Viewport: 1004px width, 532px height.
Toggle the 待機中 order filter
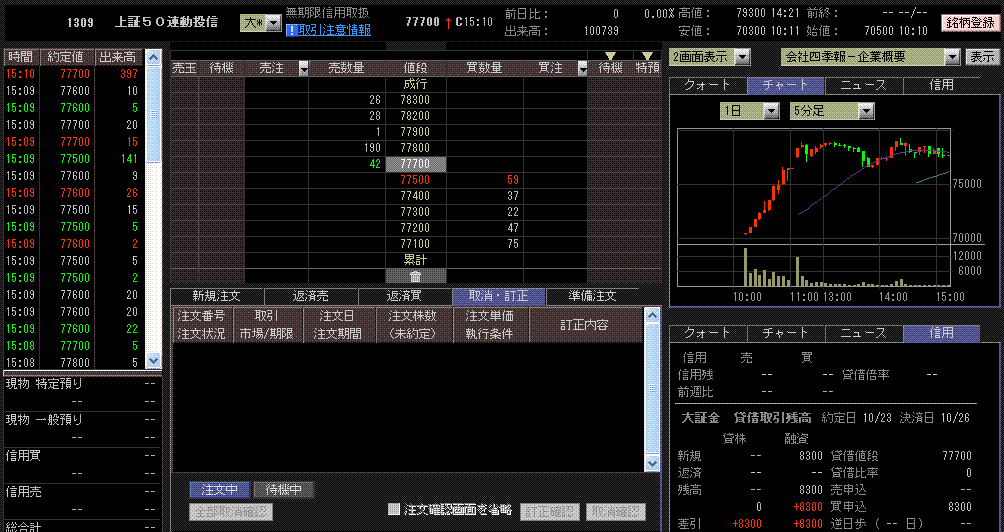(283, 490)
